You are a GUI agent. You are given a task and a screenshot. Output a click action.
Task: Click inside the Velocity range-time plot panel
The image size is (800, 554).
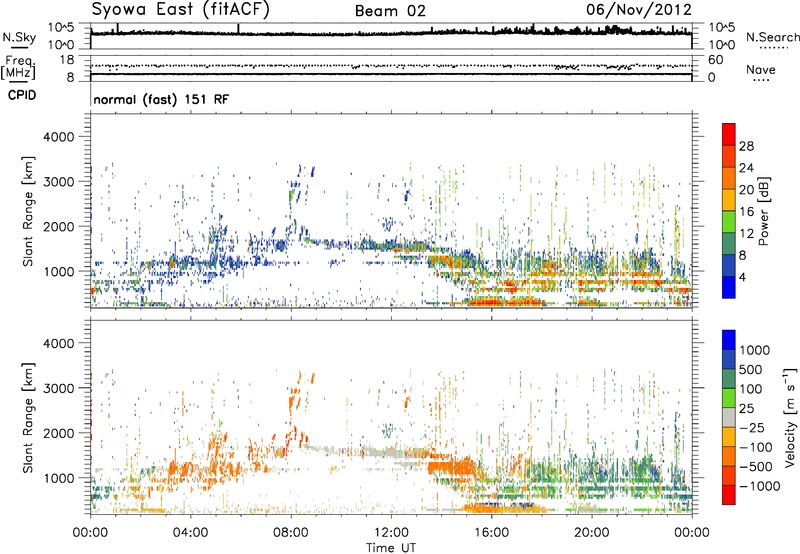tap(391, 417)
